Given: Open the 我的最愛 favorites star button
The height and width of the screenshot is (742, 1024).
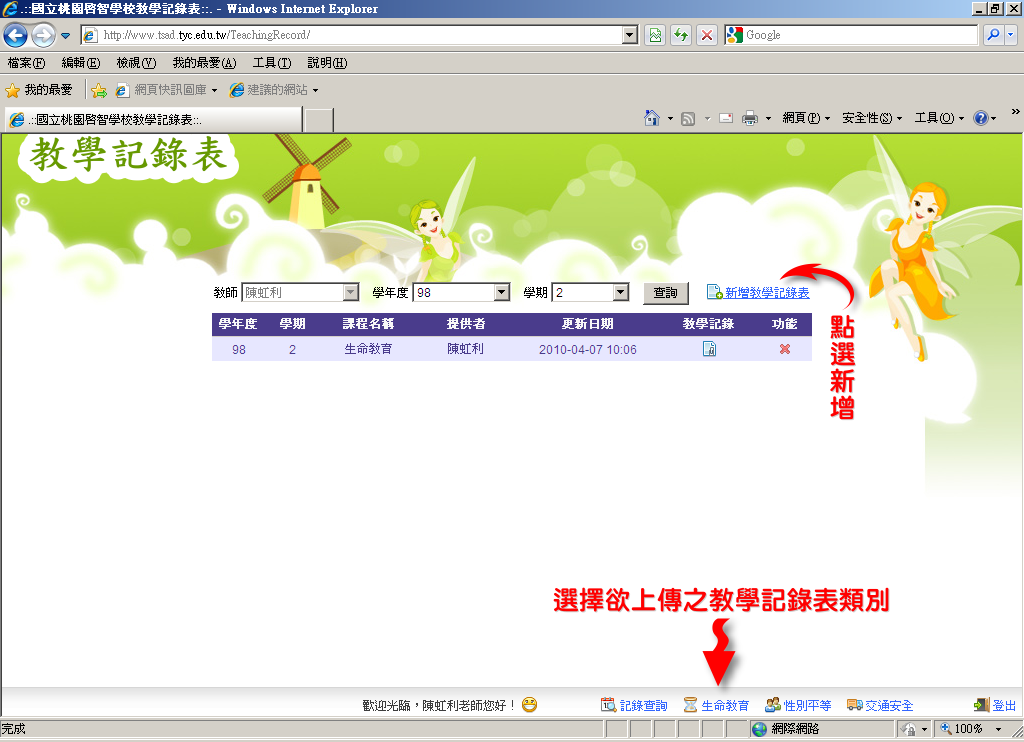Looking at the screenshot, I should (x=39, y=90).
